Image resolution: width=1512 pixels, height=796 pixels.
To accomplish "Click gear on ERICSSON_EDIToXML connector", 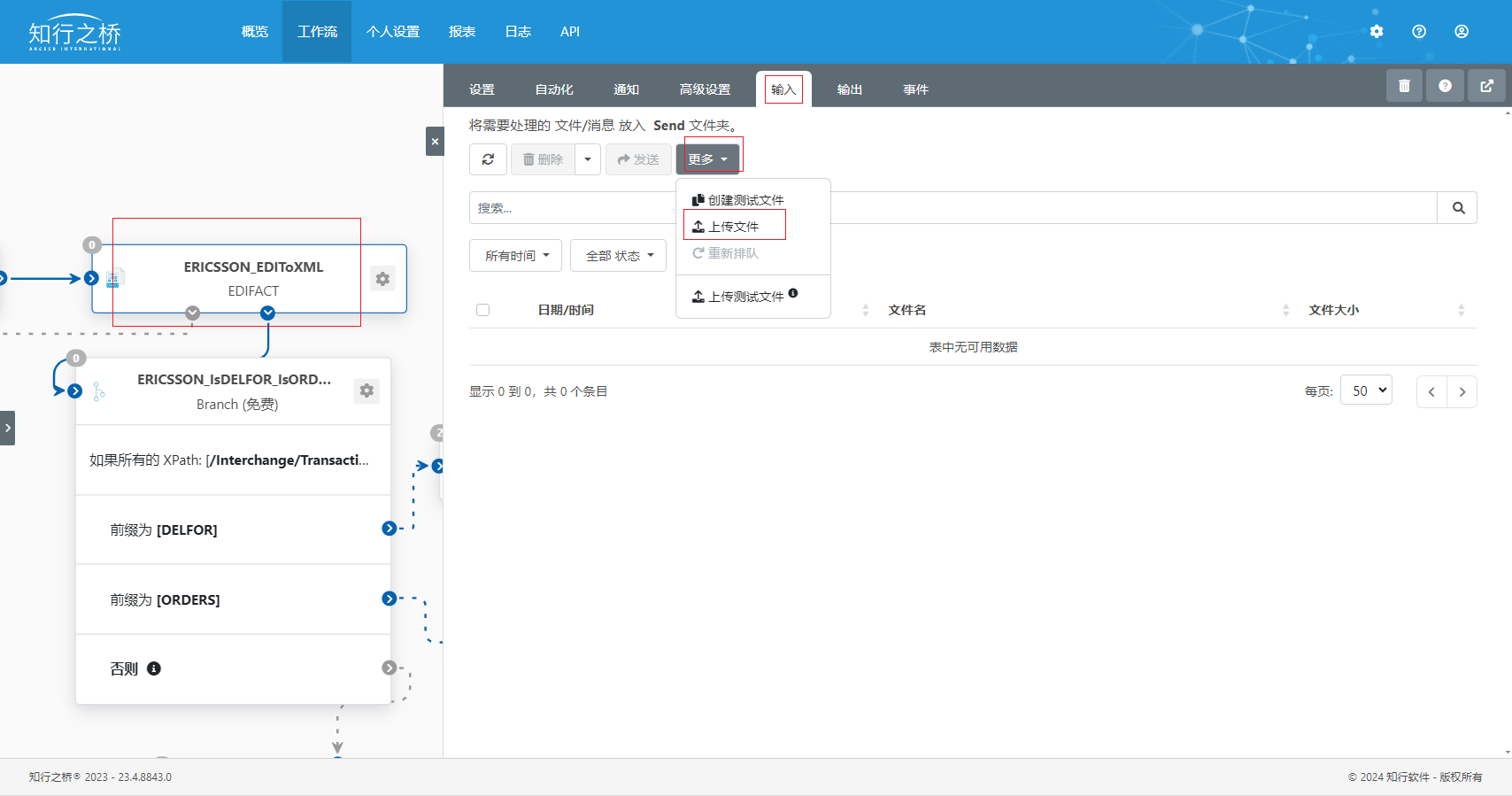I will pos(382,279).
